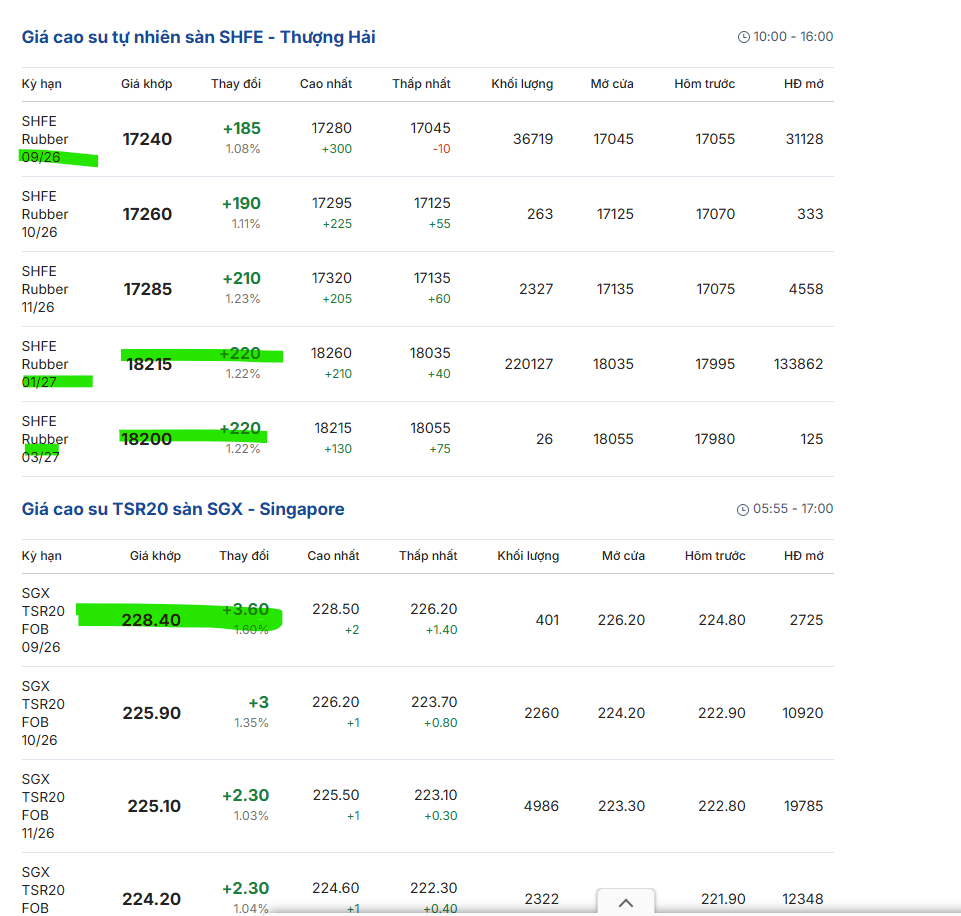The width and height of the screenshot is (961, 916).
Task: Select SGX TSR20 FOB 11/26 row label
Action: pyautogui.click(x=43, y=806)
